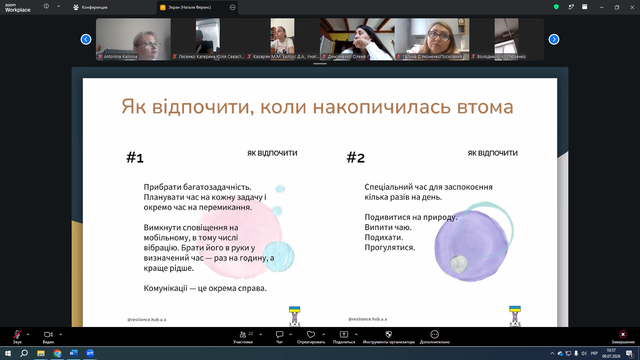Open the Участники participants panel
Image resolution: width=640 pixels, height=360 pixels.
coord(243,337)
